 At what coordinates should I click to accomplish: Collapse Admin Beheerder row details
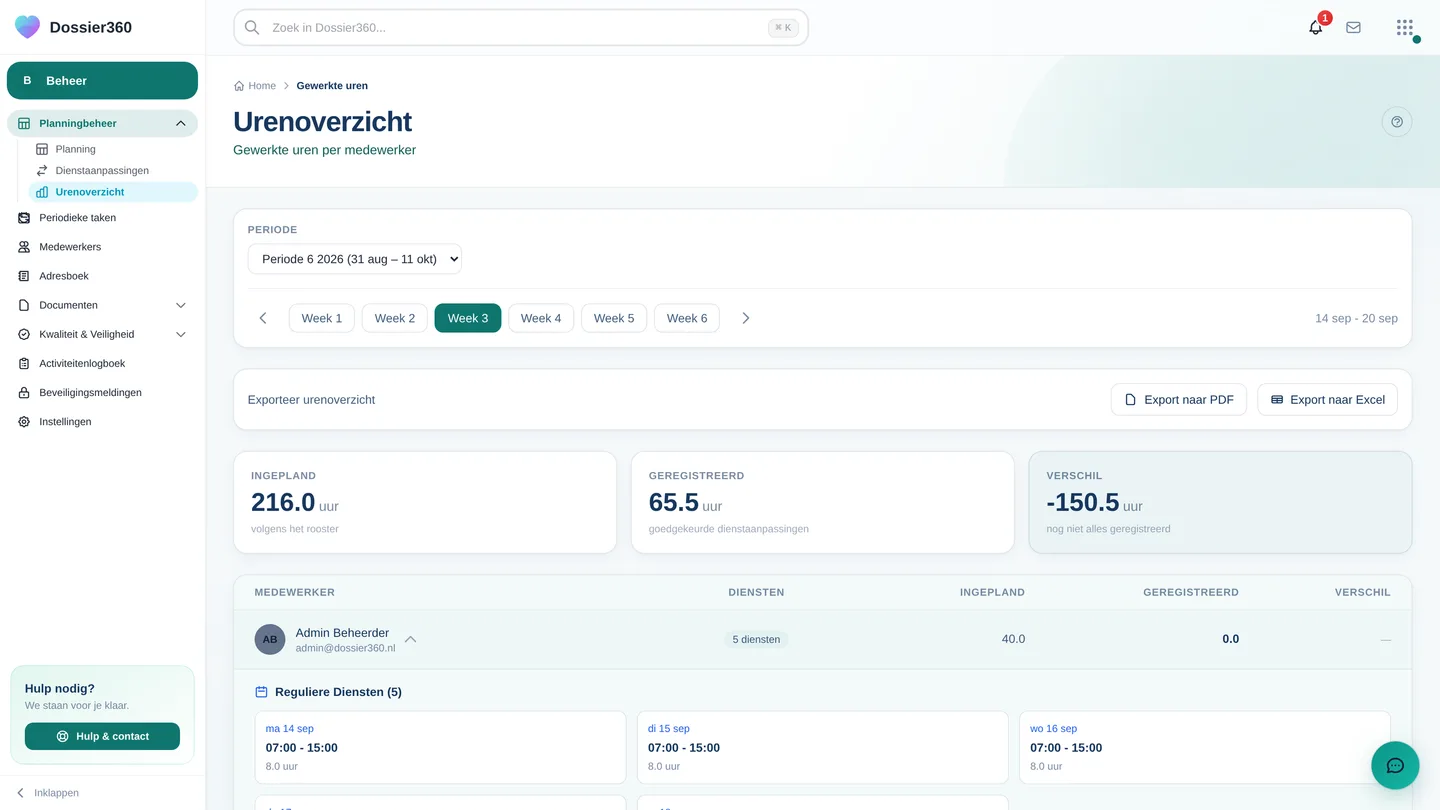tap(410, 639)
